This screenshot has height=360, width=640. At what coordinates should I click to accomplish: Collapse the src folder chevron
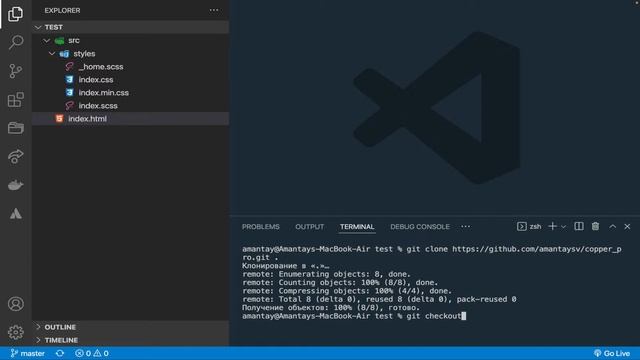47,40
